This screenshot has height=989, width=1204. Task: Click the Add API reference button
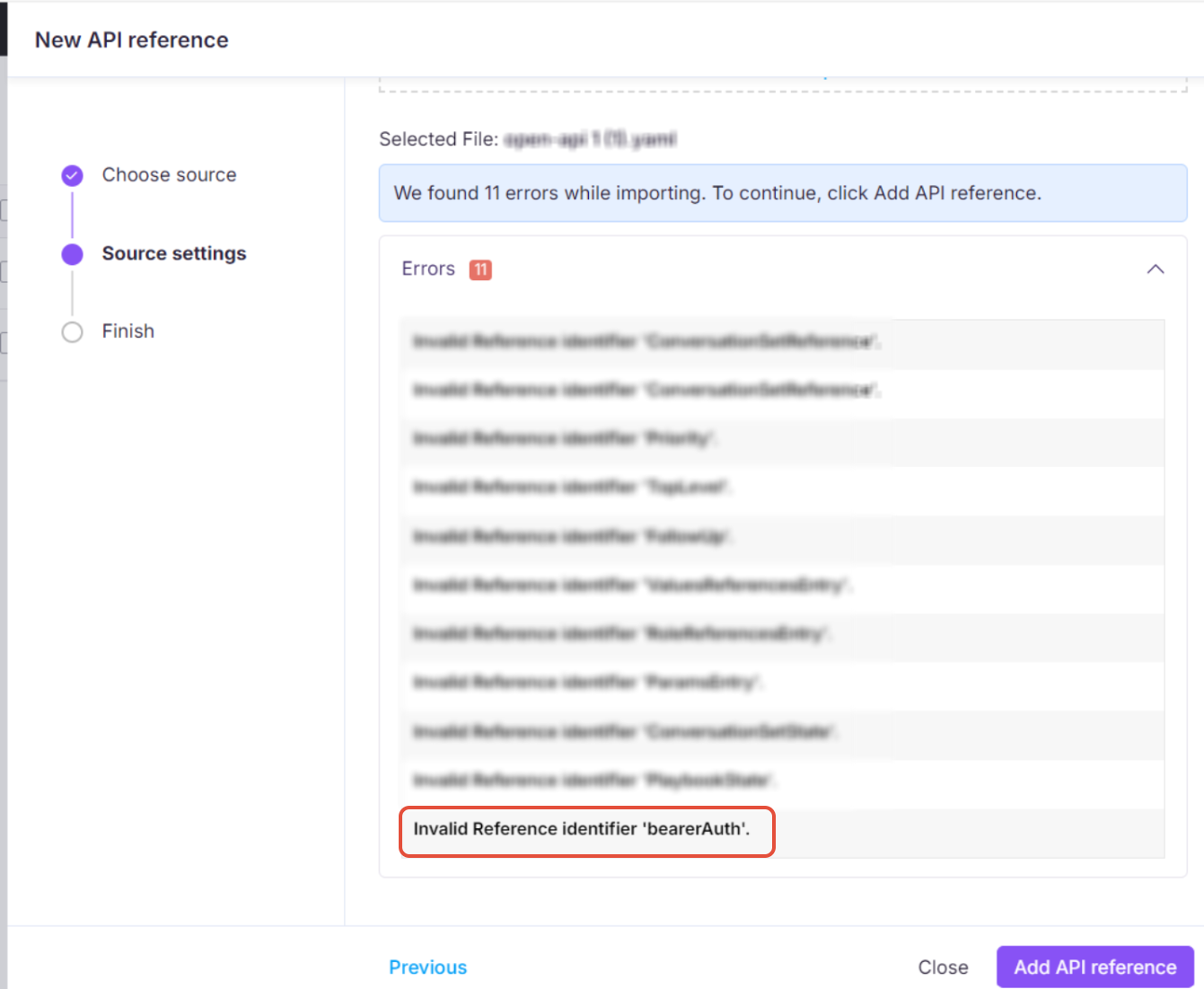pos(1094,967)
